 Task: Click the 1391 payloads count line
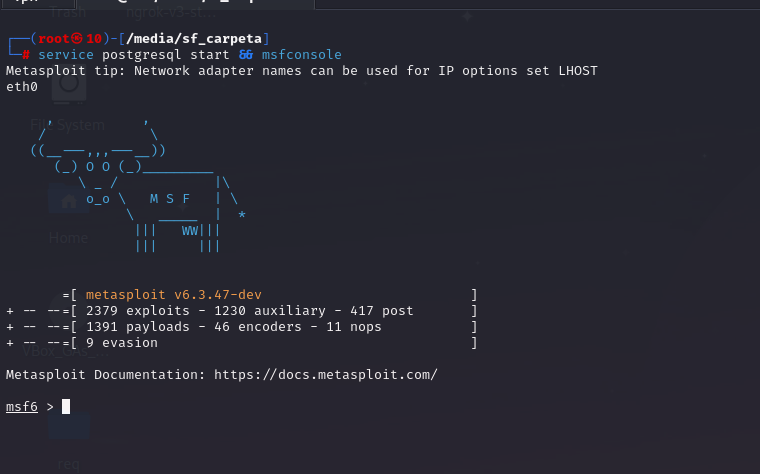[234, 327]
